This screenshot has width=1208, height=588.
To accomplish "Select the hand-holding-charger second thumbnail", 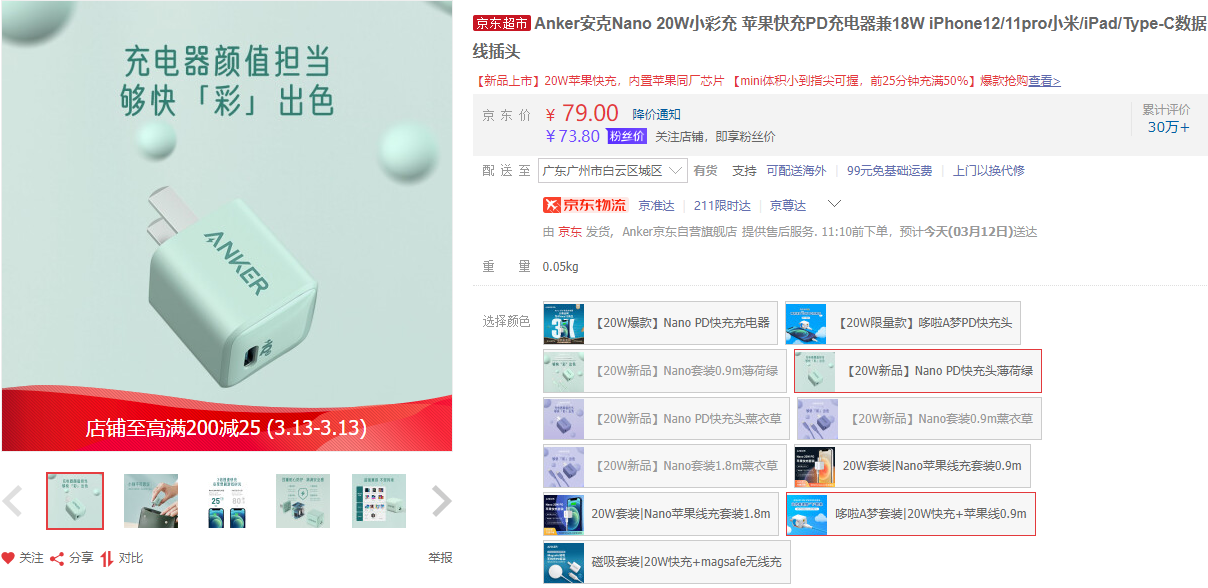I will (x=151, y=501).
